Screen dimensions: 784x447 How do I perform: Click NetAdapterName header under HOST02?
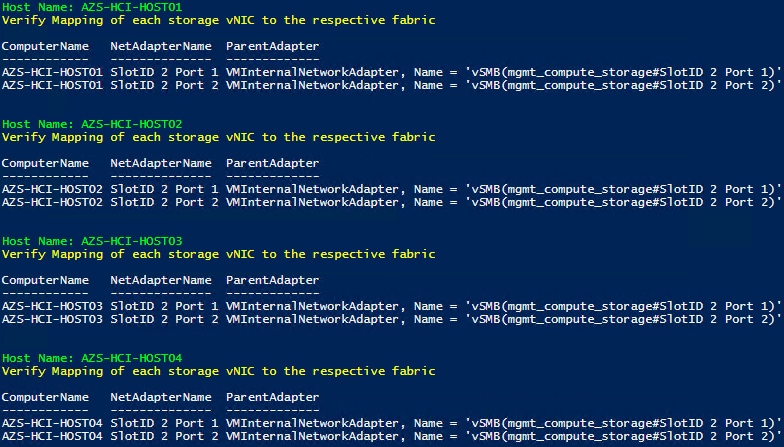pos(161,164)
